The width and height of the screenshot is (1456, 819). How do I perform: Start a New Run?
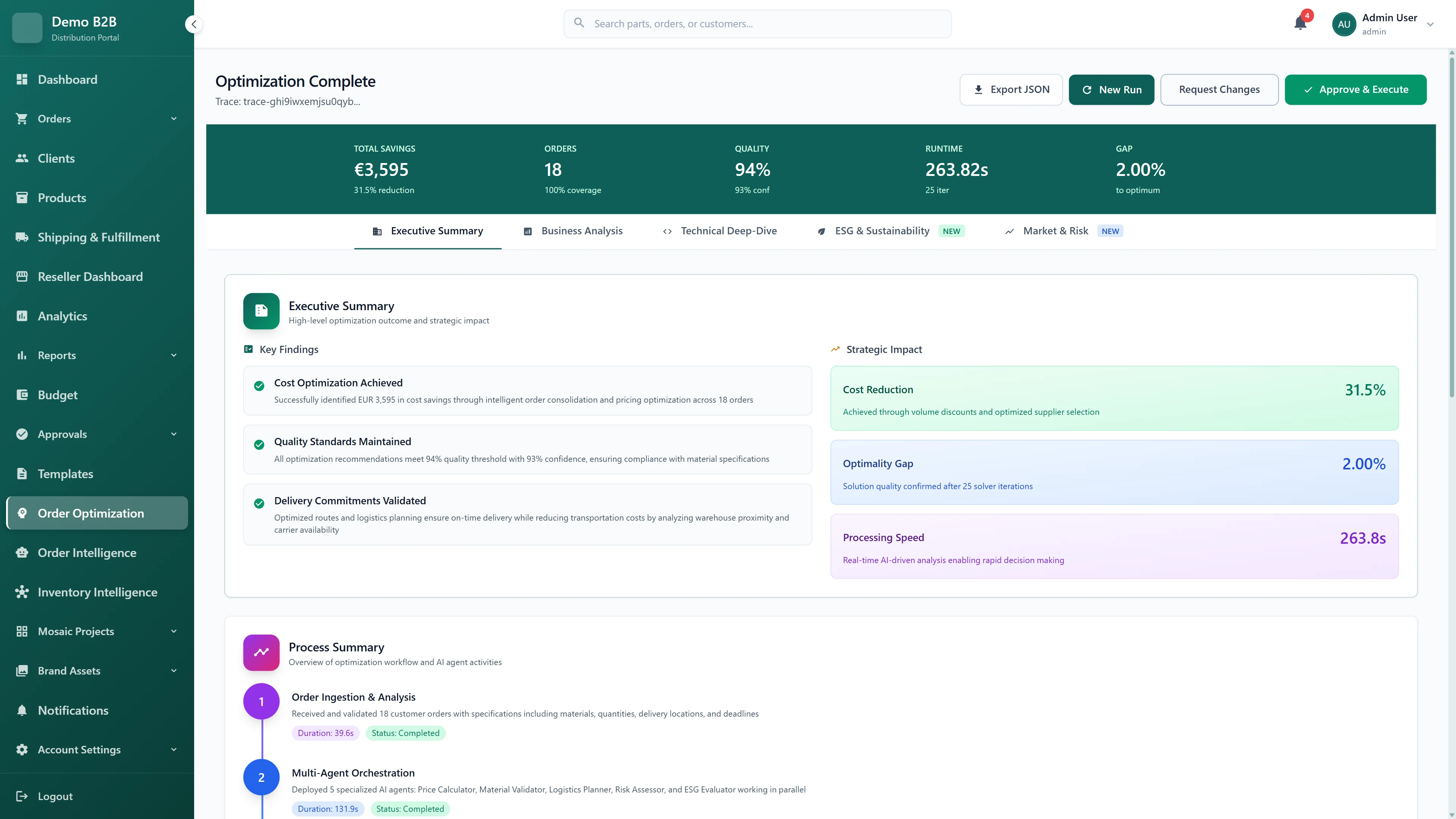1111,89
